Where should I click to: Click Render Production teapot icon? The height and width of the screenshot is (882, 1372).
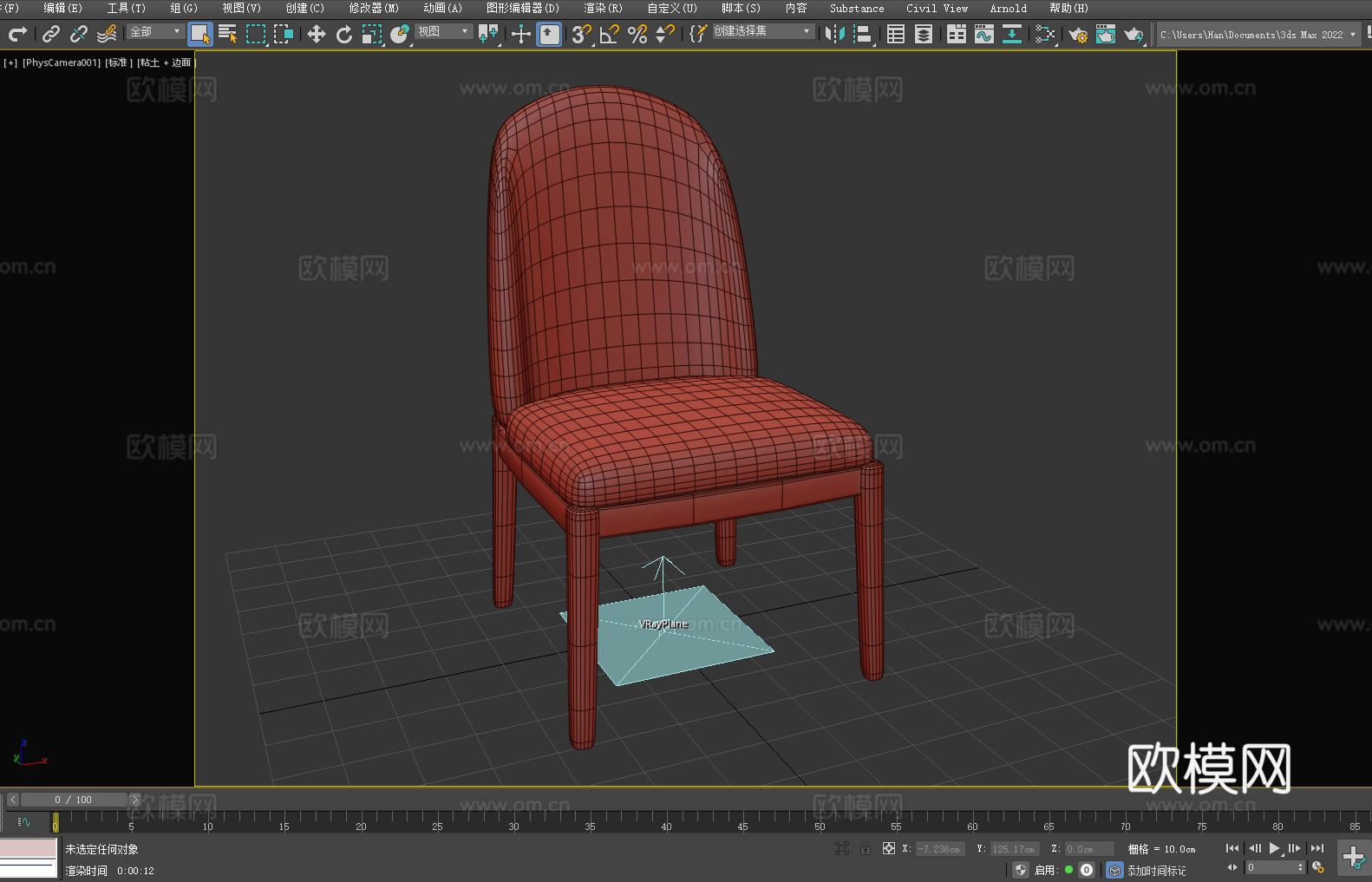[1134, 34]
